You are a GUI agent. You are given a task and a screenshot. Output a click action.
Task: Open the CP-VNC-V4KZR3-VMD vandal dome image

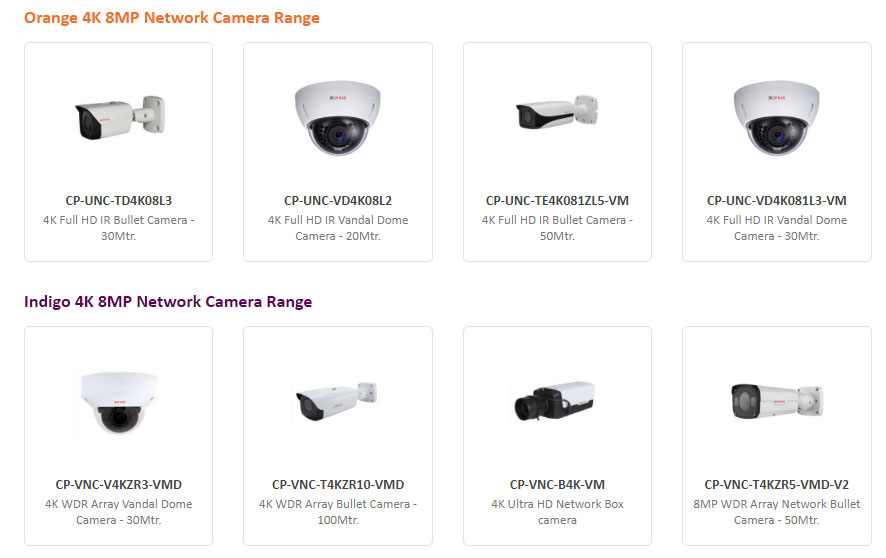tap(119, 403)
